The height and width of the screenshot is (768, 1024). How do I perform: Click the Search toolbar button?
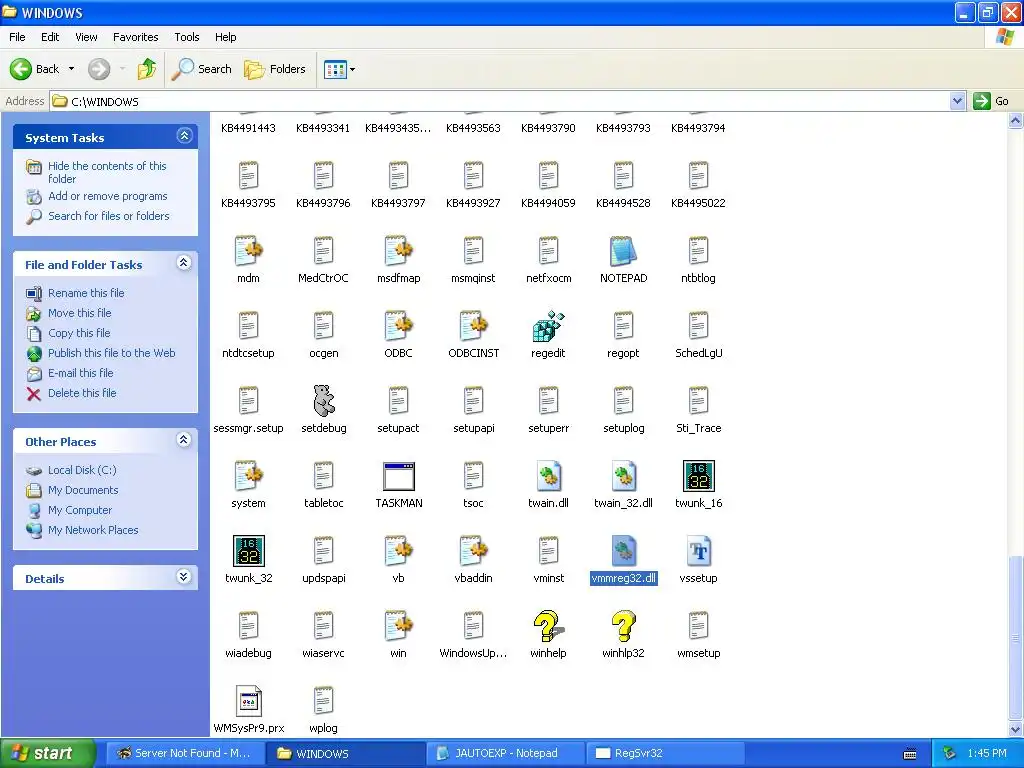tap(202, 69)
